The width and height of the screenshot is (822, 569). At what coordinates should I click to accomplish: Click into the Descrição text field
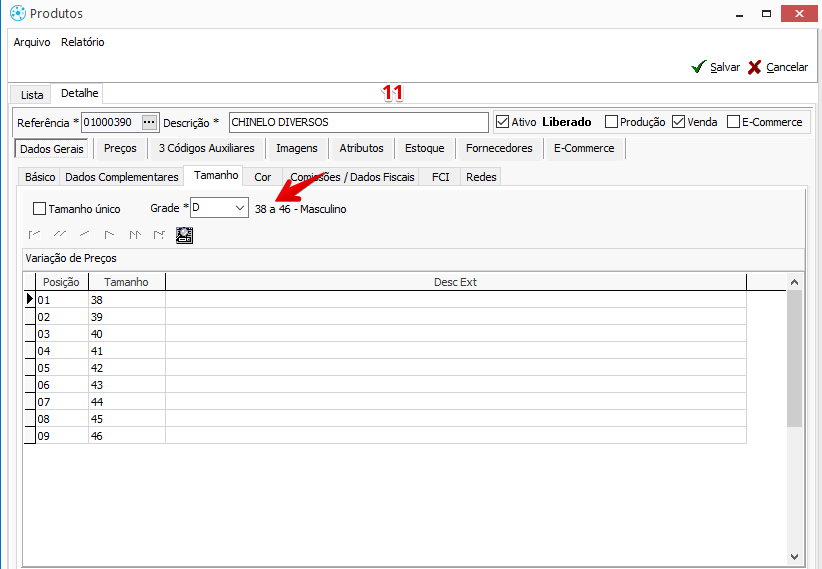click(358, 122)
